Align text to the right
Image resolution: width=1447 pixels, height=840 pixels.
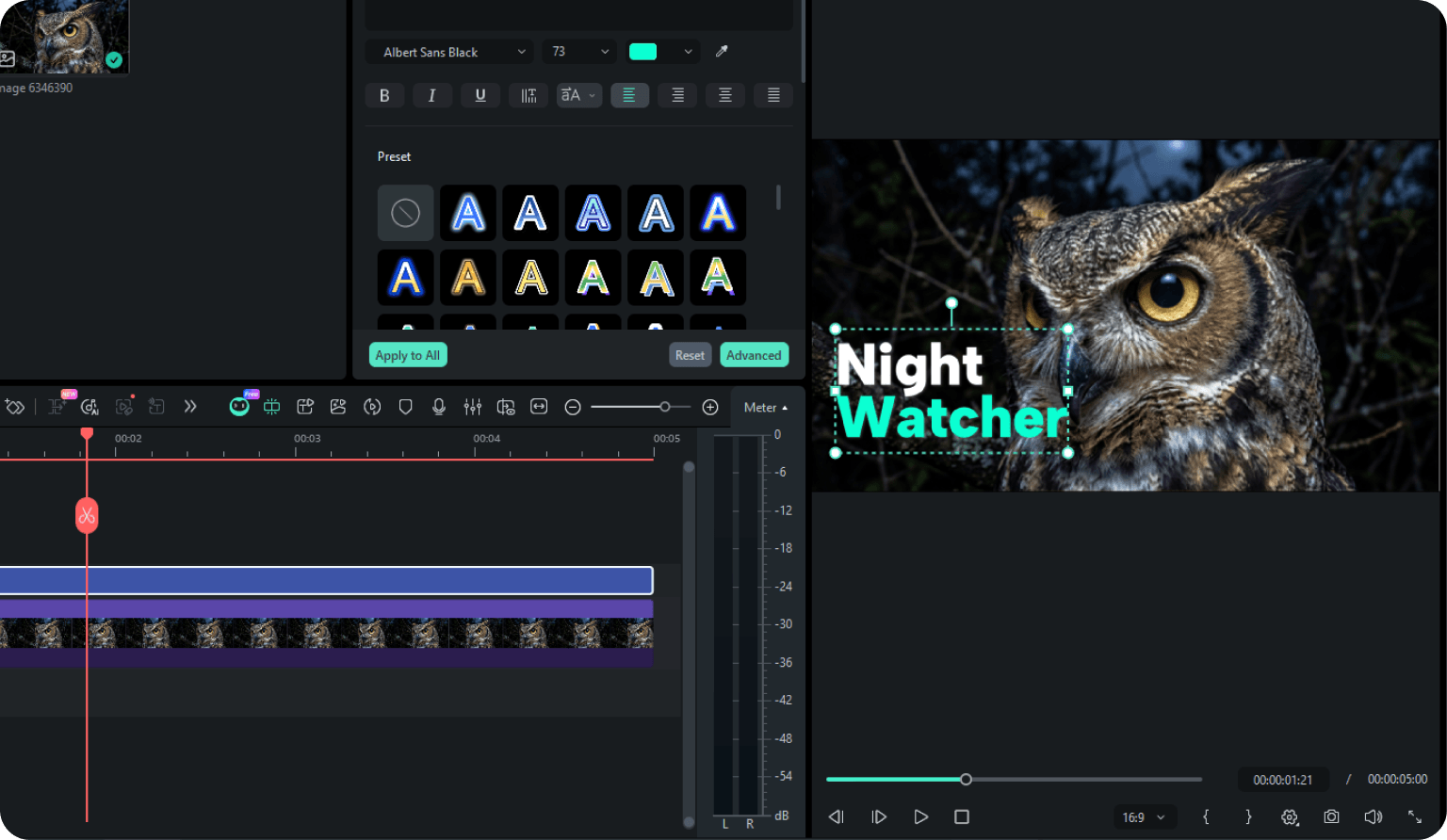(677, 95)
